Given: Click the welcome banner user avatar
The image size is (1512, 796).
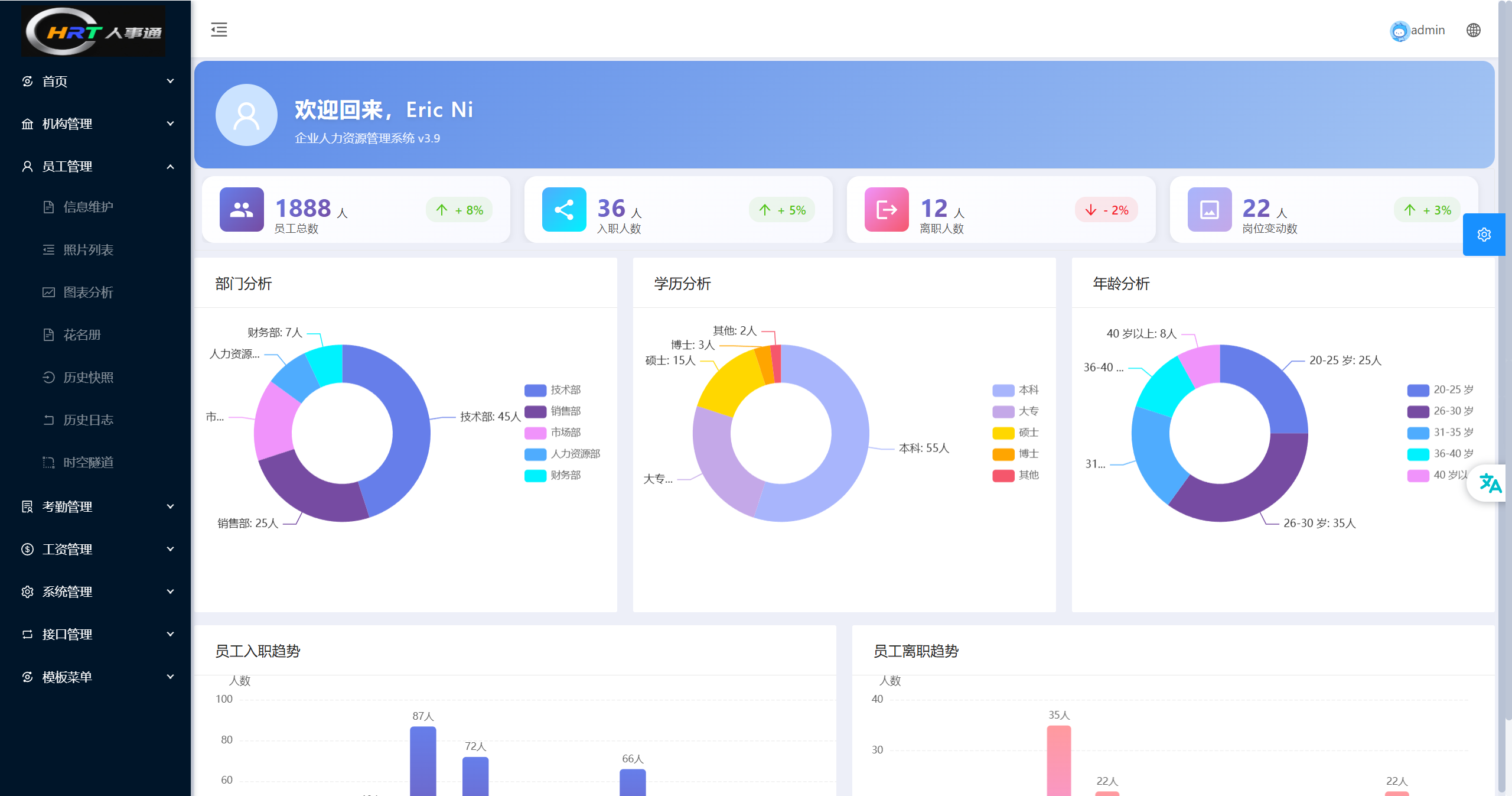Looking at the screenshot, I should (x=246, y=115).
